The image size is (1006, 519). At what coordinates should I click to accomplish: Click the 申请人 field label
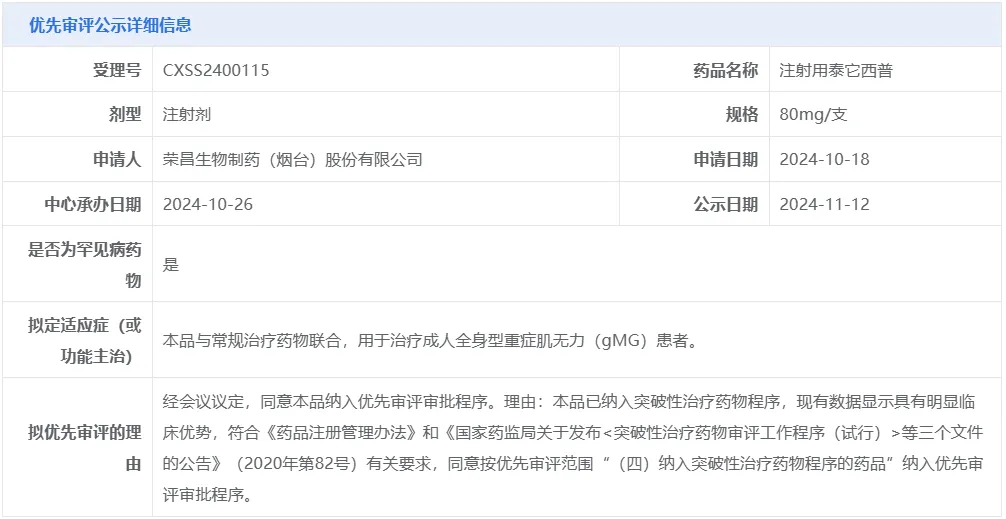point(117,159)
